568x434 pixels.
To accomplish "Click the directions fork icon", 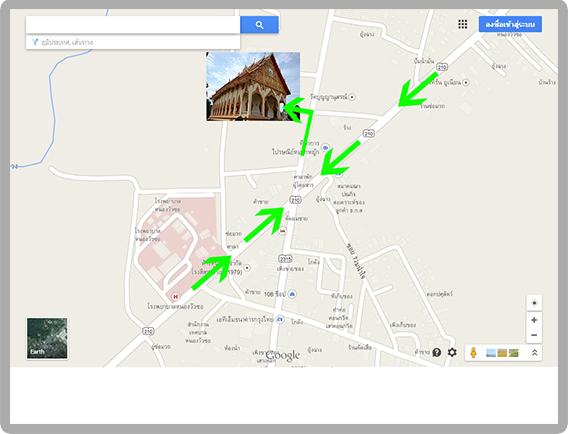I will [35, 42].
